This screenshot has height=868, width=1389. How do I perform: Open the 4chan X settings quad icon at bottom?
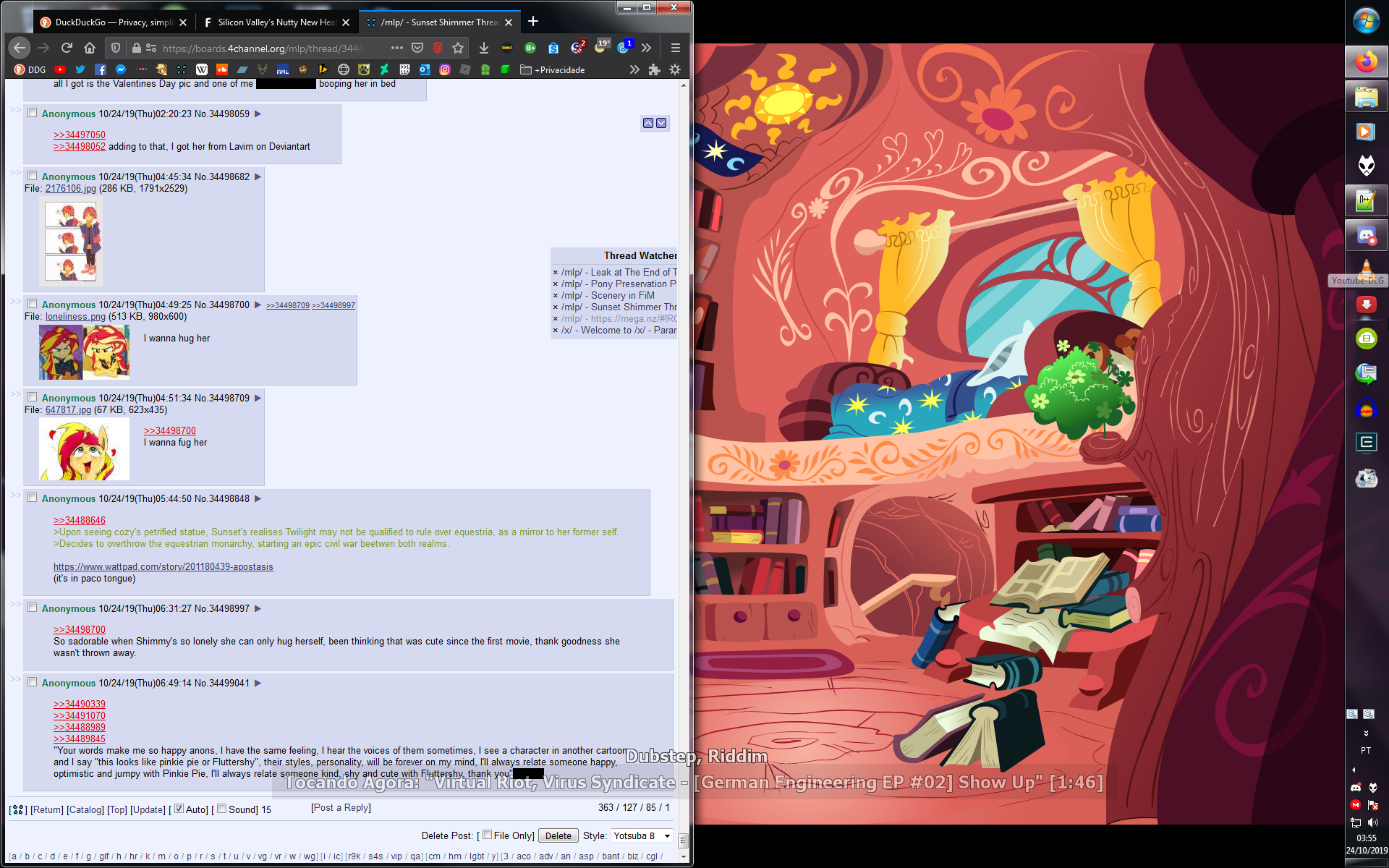[17, 809]
